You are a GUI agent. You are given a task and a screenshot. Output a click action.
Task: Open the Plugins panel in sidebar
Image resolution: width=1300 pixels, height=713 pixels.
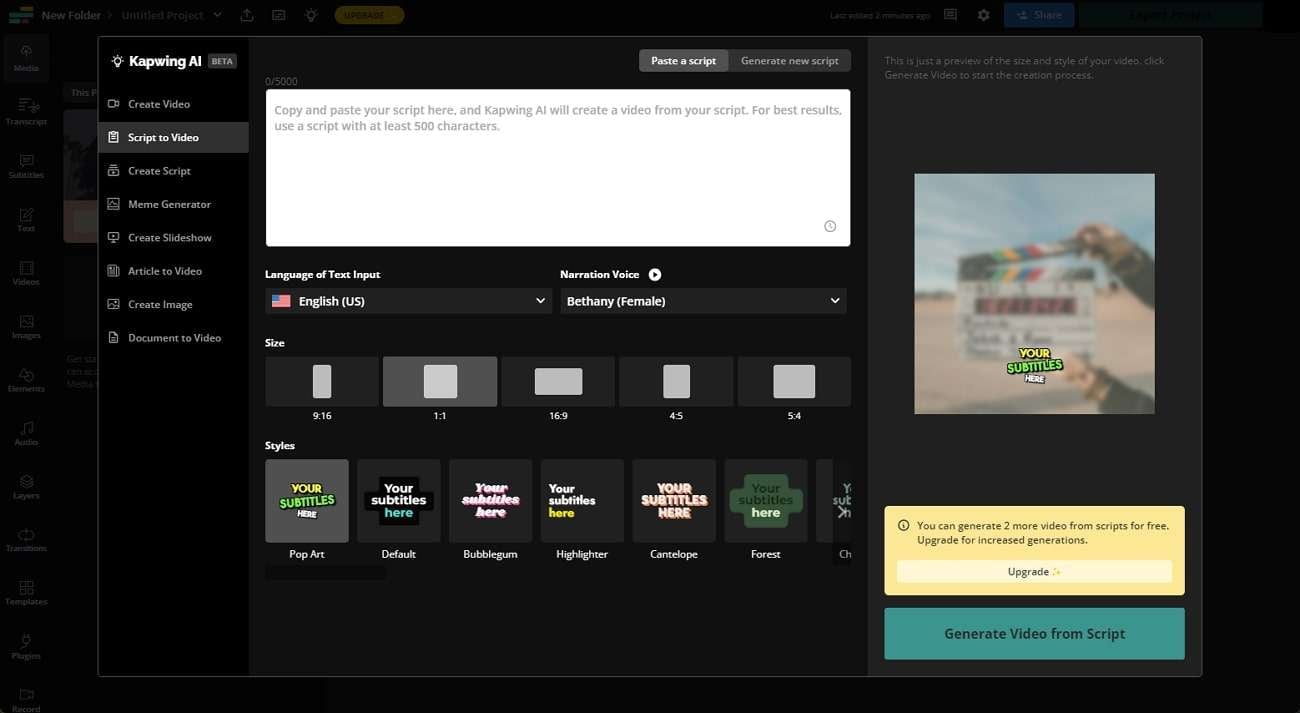[x=26, y=647]
